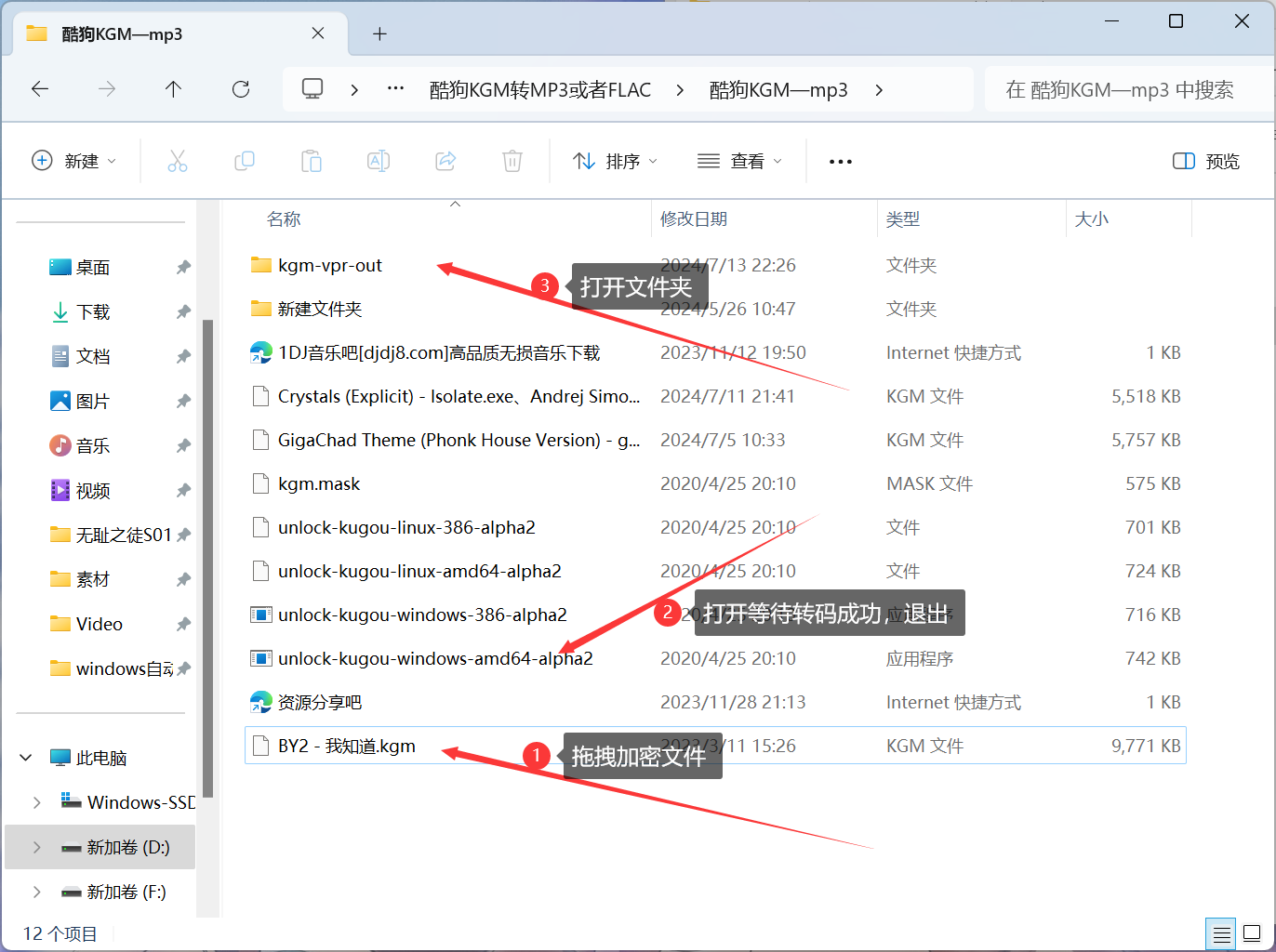Sort by 类型 column header
Image resolution: width=1276 pixels, height=952 pixels.
coord(903,218)
